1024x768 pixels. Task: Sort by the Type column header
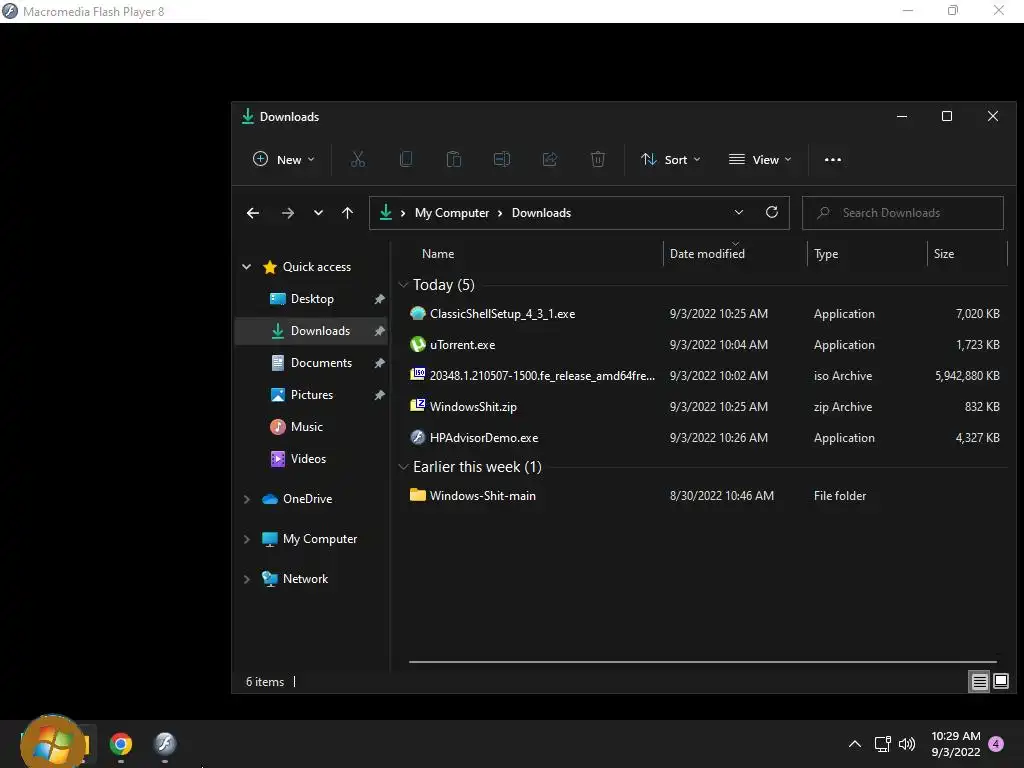[x=826, y=253]
